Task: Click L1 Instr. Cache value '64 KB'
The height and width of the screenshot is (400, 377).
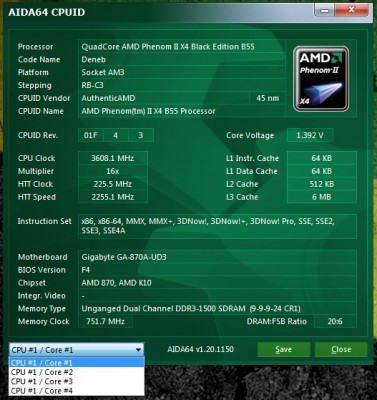Action: [x=322, y=158]
